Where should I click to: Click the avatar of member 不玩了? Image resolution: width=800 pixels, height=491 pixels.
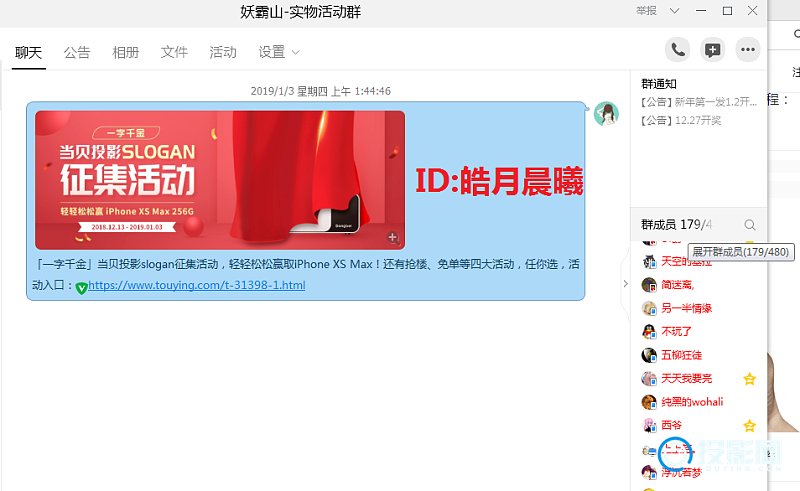coord(649,332)
